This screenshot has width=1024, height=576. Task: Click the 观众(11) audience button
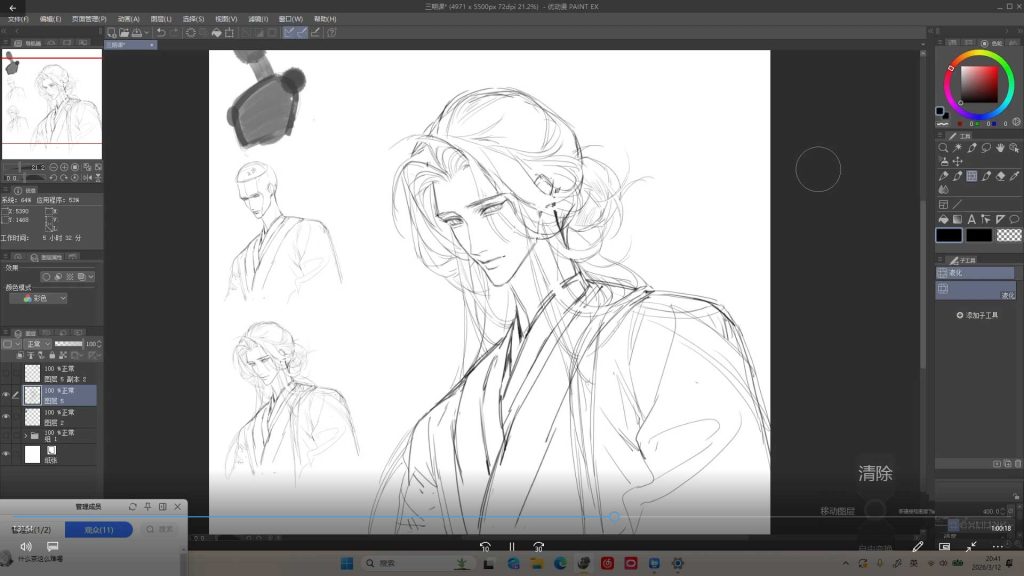[x=99, y=530]
